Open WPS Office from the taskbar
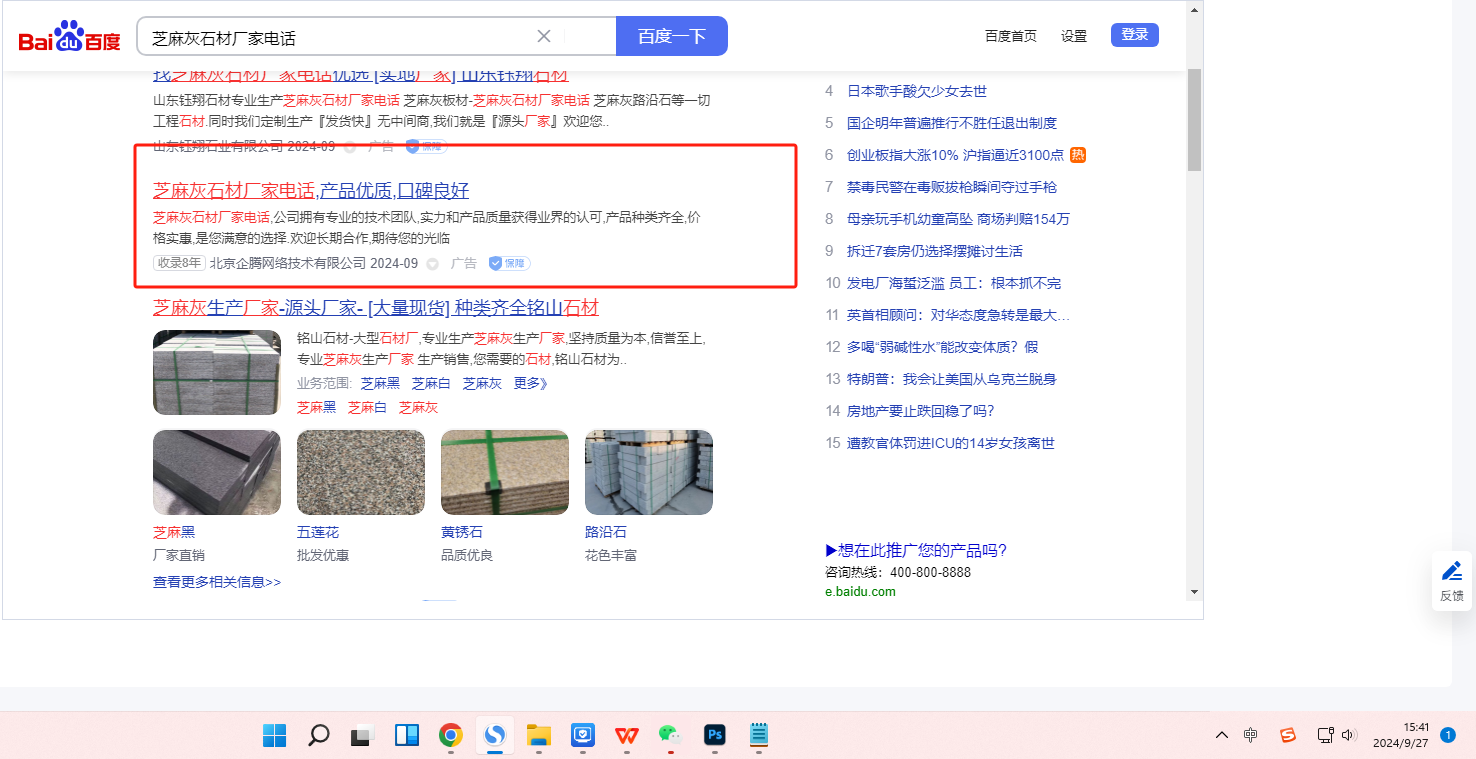Screen dimensions: 1476x759 pos(627,736)
